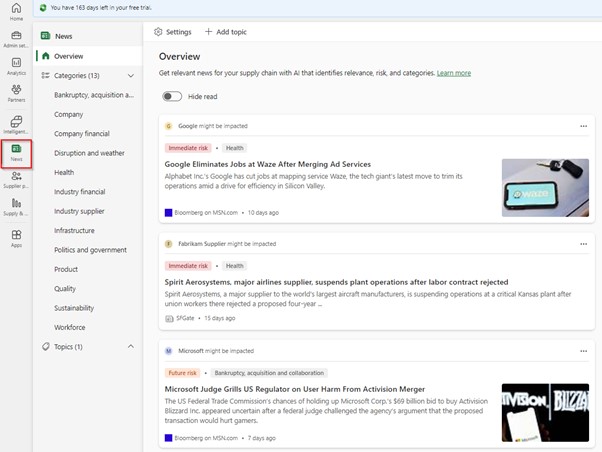Click Add topic button text
Image resolution: width=602 pixels, height=452 pixels.
tap(231, 32)
